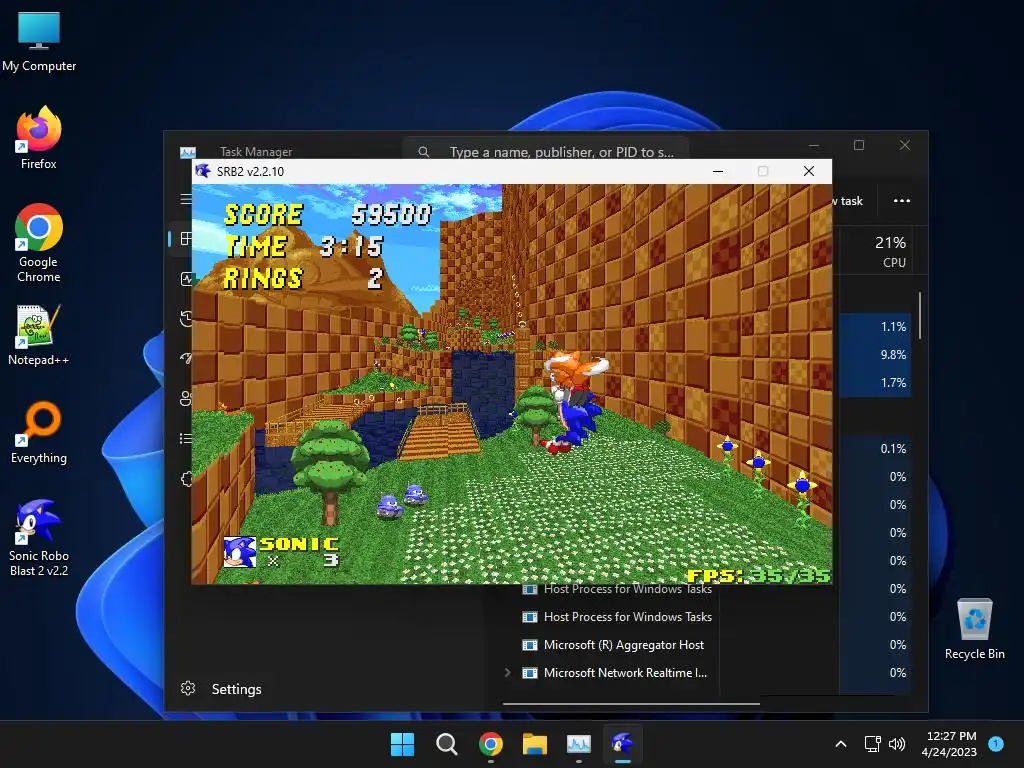Select the Google Chrome desktop shortcut
This screenshot has width=1024, height=768.
[x=39, y=243]
